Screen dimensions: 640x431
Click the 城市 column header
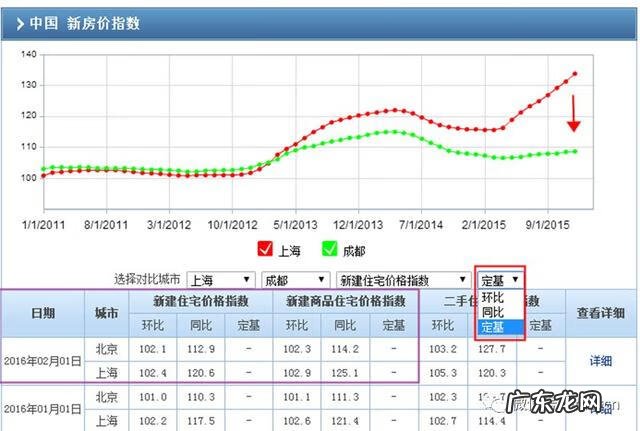tap(107, 313)
